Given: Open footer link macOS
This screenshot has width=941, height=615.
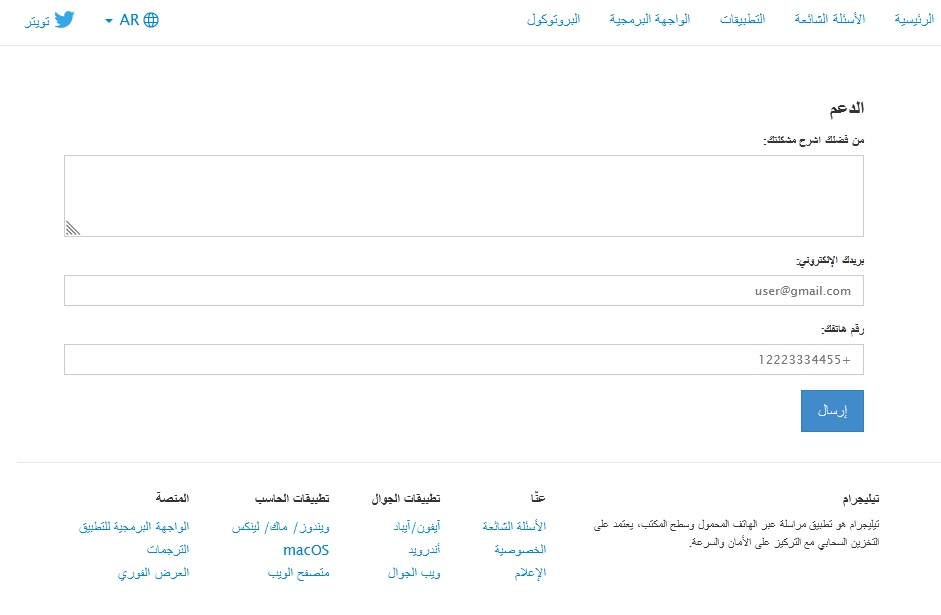Looking at the screenshot, I should (x=306, y=550).
